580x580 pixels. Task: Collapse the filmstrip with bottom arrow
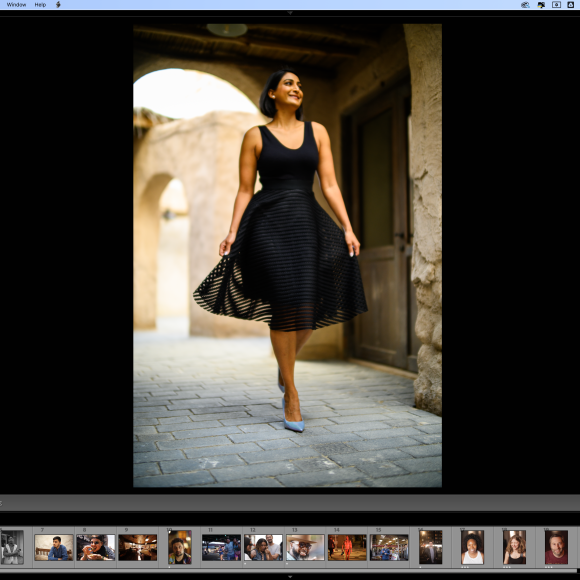click(290, 577)
